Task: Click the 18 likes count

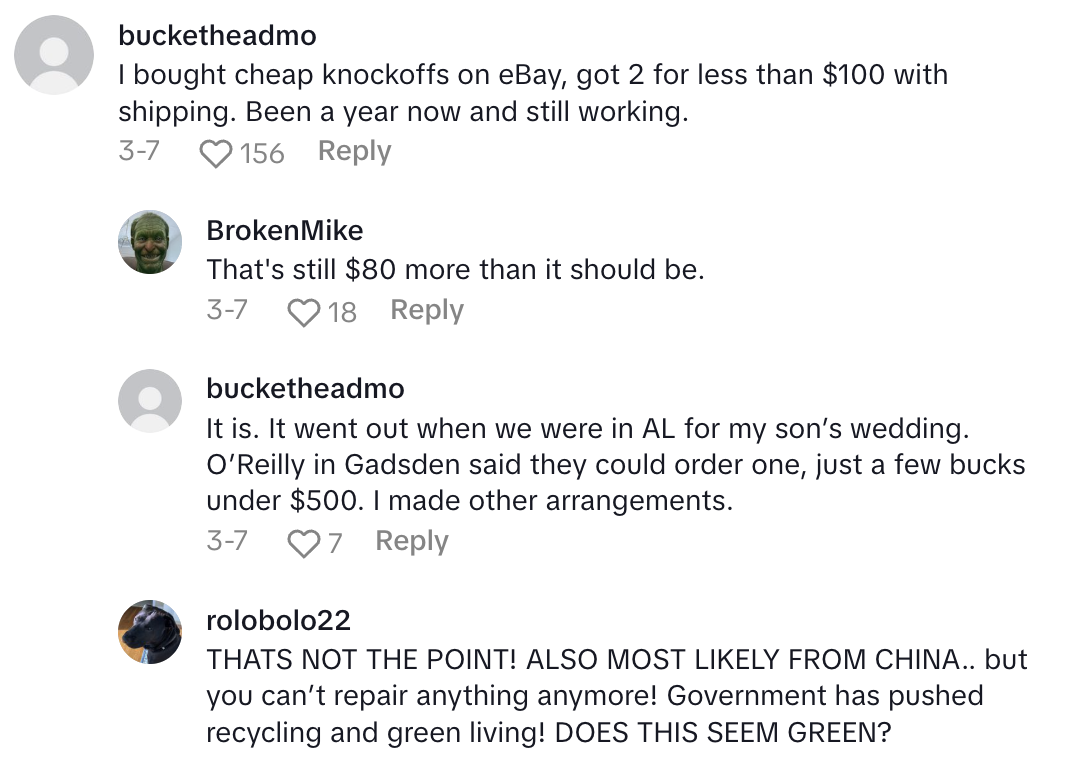Action: pos(342,312)
